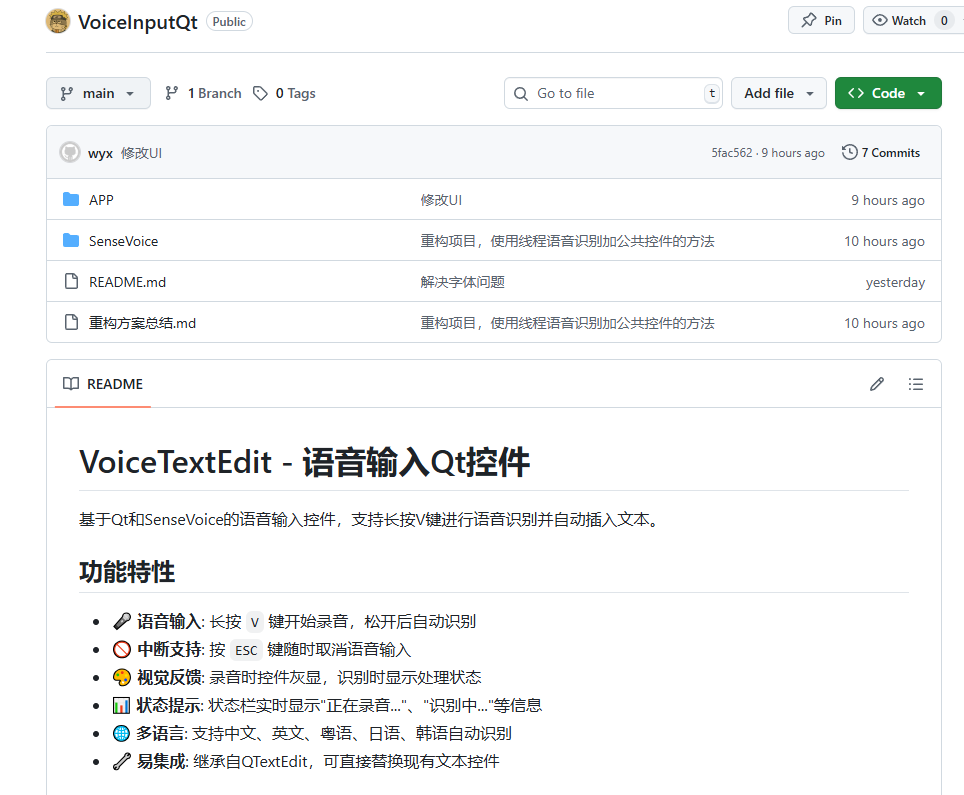Screen dimensions: 964x795
Task: Click the bar chart emoji beside 状态提示
Action: 121,705
